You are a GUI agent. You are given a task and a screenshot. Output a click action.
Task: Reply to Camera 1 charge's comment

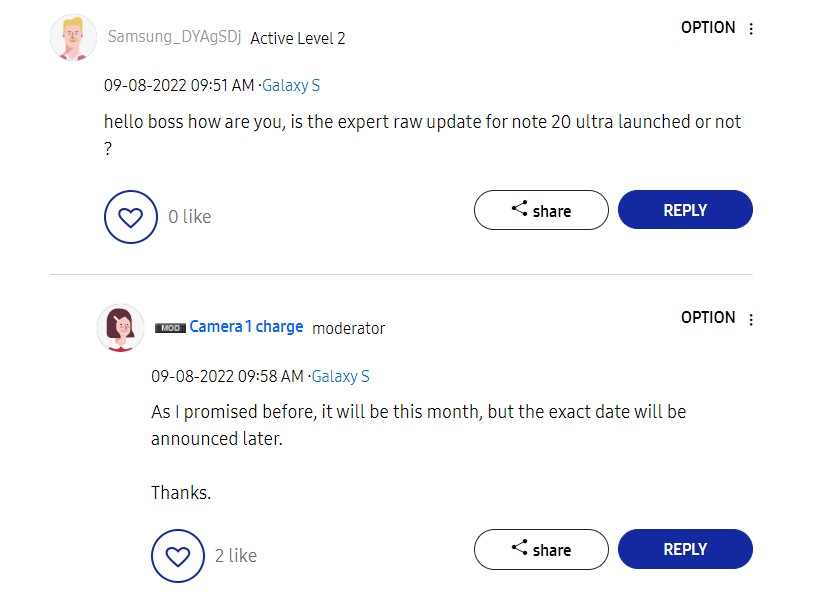tap(685, 549)
